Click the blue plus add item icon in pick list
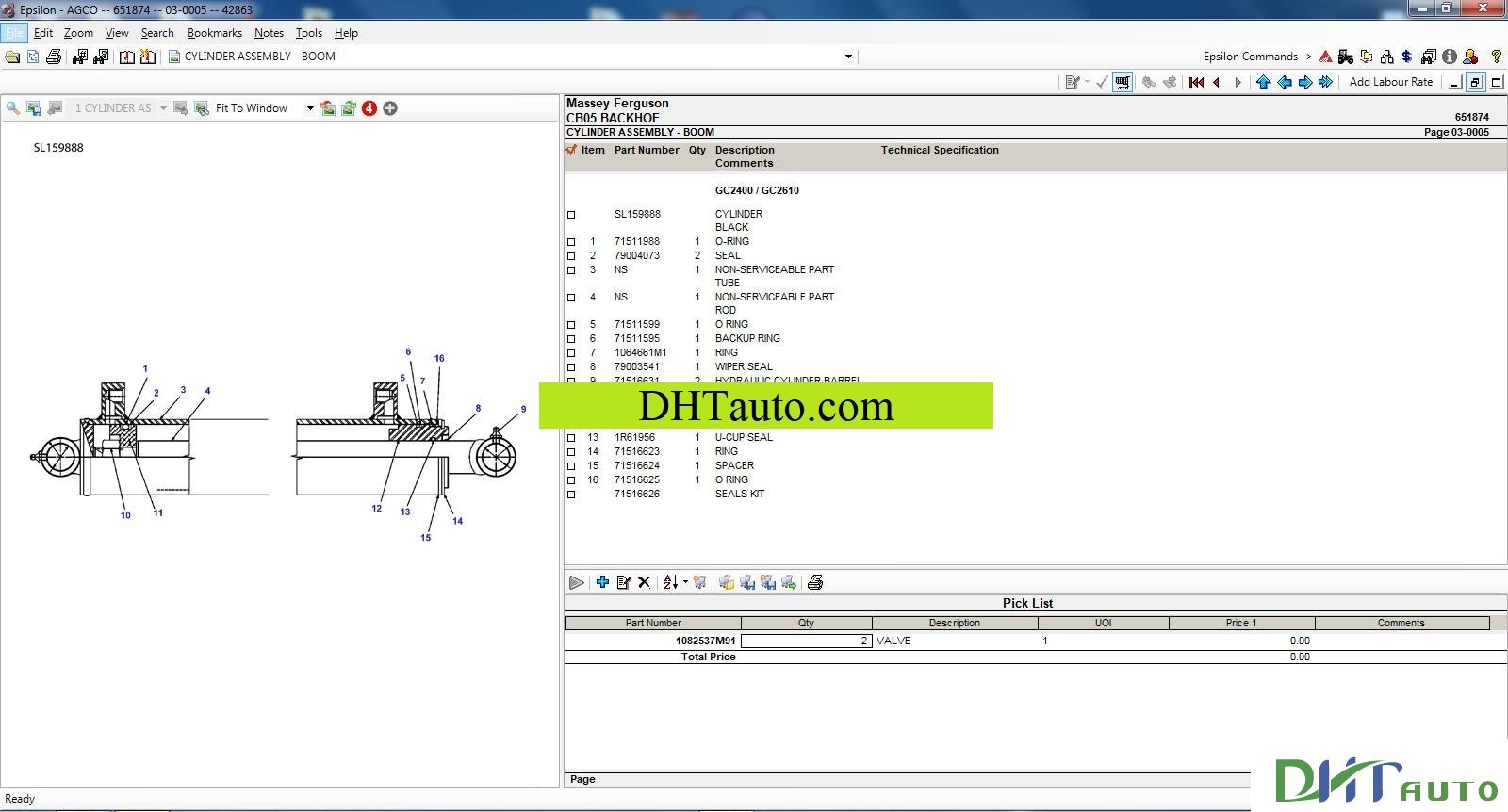The height and width of the screenshot is (812, 1508). click(602, 582)
